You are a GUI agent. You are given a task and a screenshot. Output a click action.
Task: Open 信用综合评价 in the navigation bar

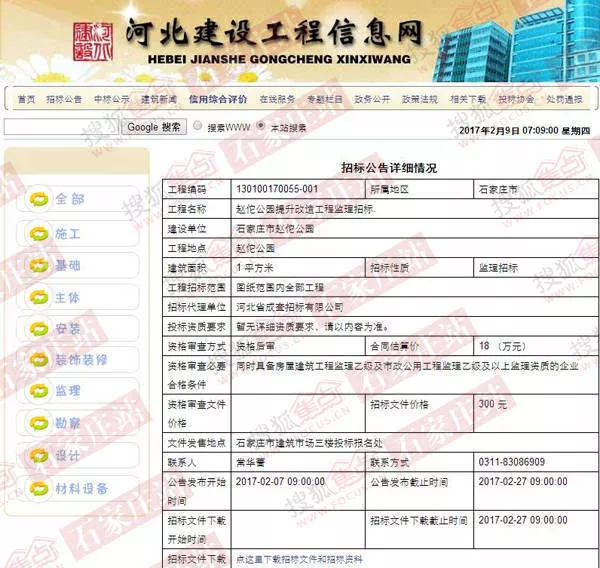pos(217,99)
